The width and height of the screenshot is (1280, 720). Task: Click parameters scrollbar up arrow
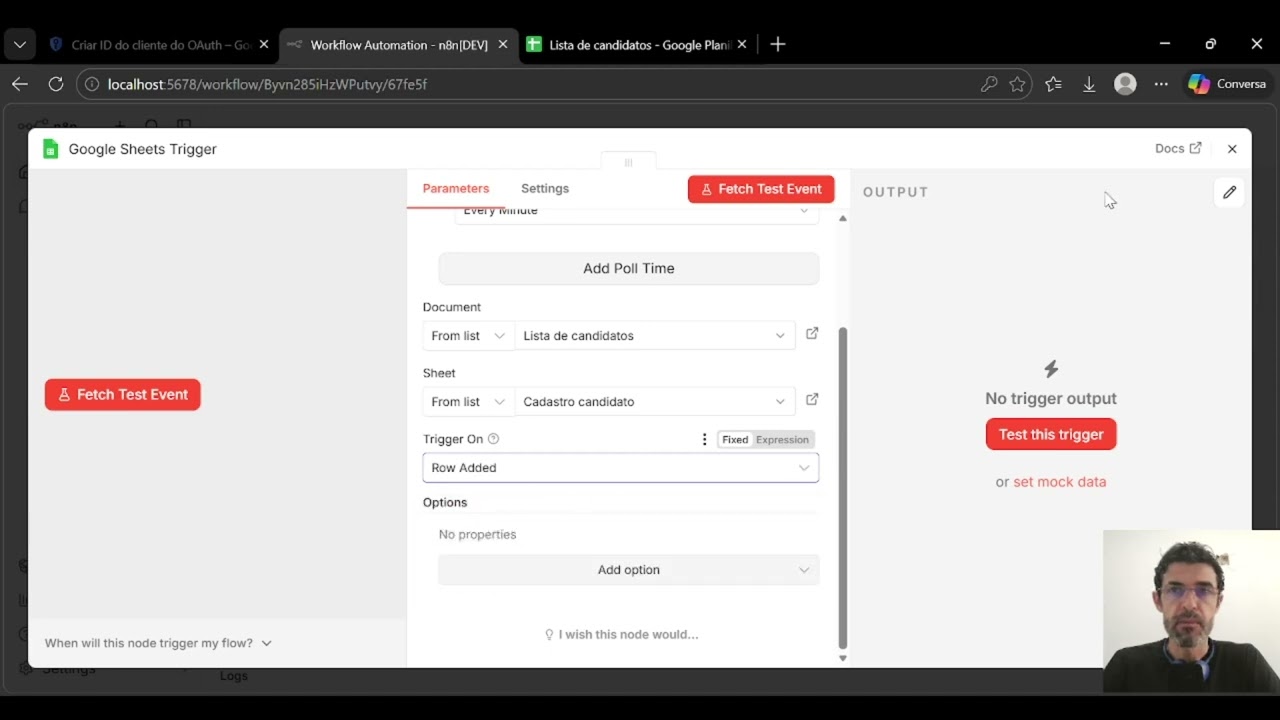coord(842,218)
